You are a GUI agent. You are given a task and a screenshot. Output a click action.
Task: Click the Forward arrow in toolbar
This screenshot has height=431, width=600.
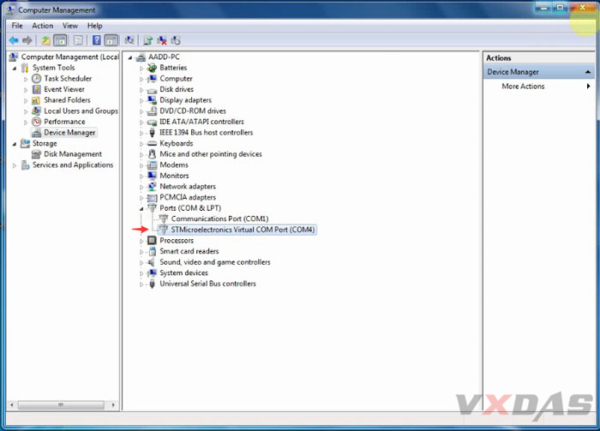point(27,40)
